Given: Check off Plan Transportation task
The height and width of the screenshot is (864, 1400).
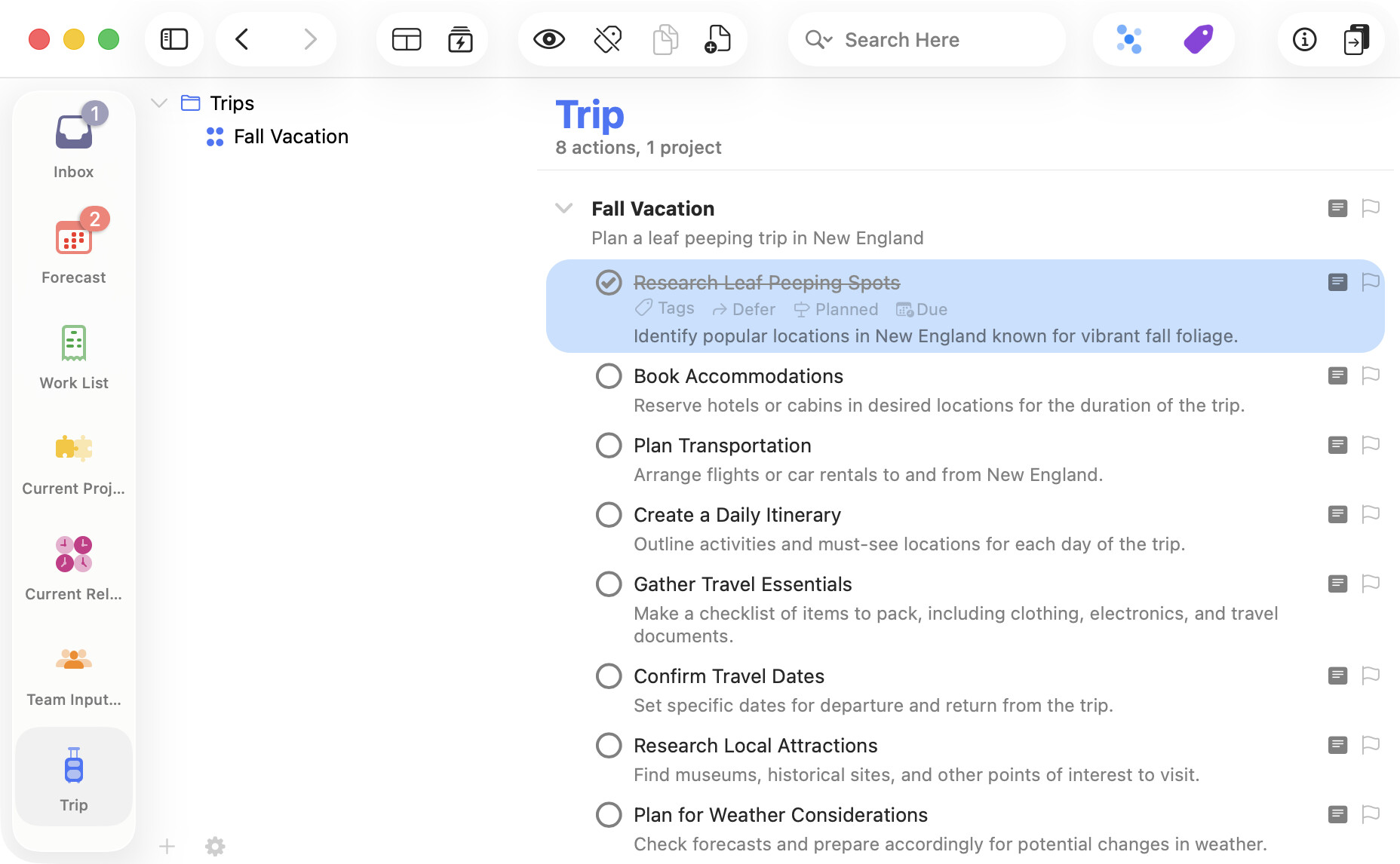Looking at the screenshot, I should [x=609, y=446].
